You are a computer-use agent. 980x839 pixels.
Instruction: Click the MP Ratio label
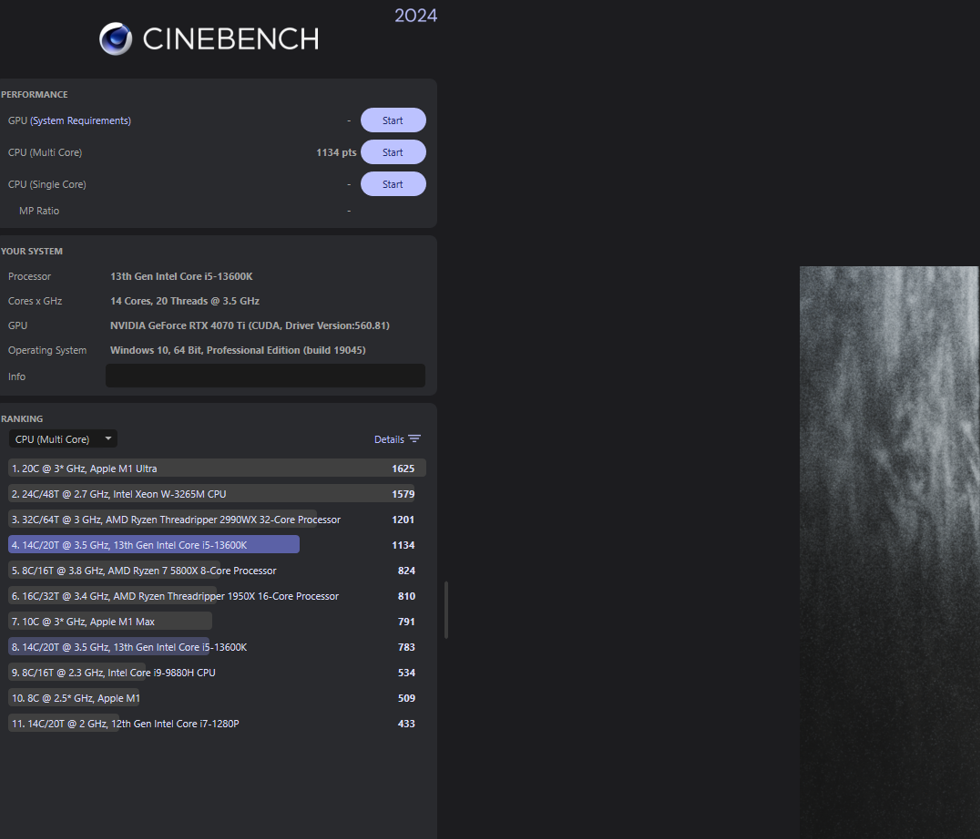[x=39, y=211]
